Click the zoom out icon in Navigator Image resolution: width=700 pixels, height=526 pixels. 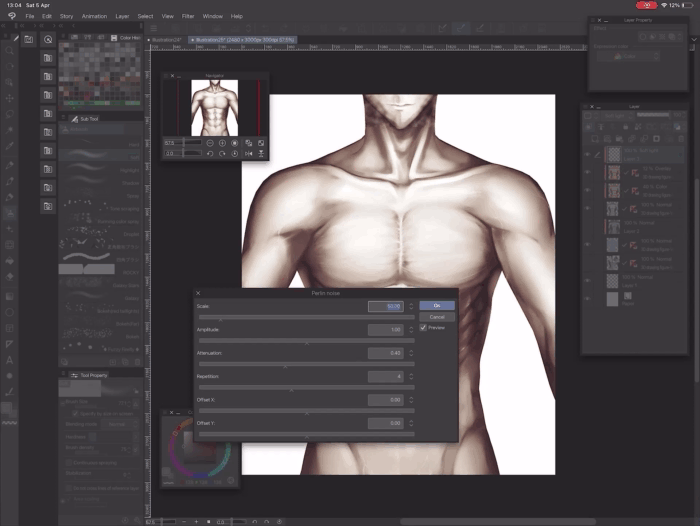pos(210,143)
